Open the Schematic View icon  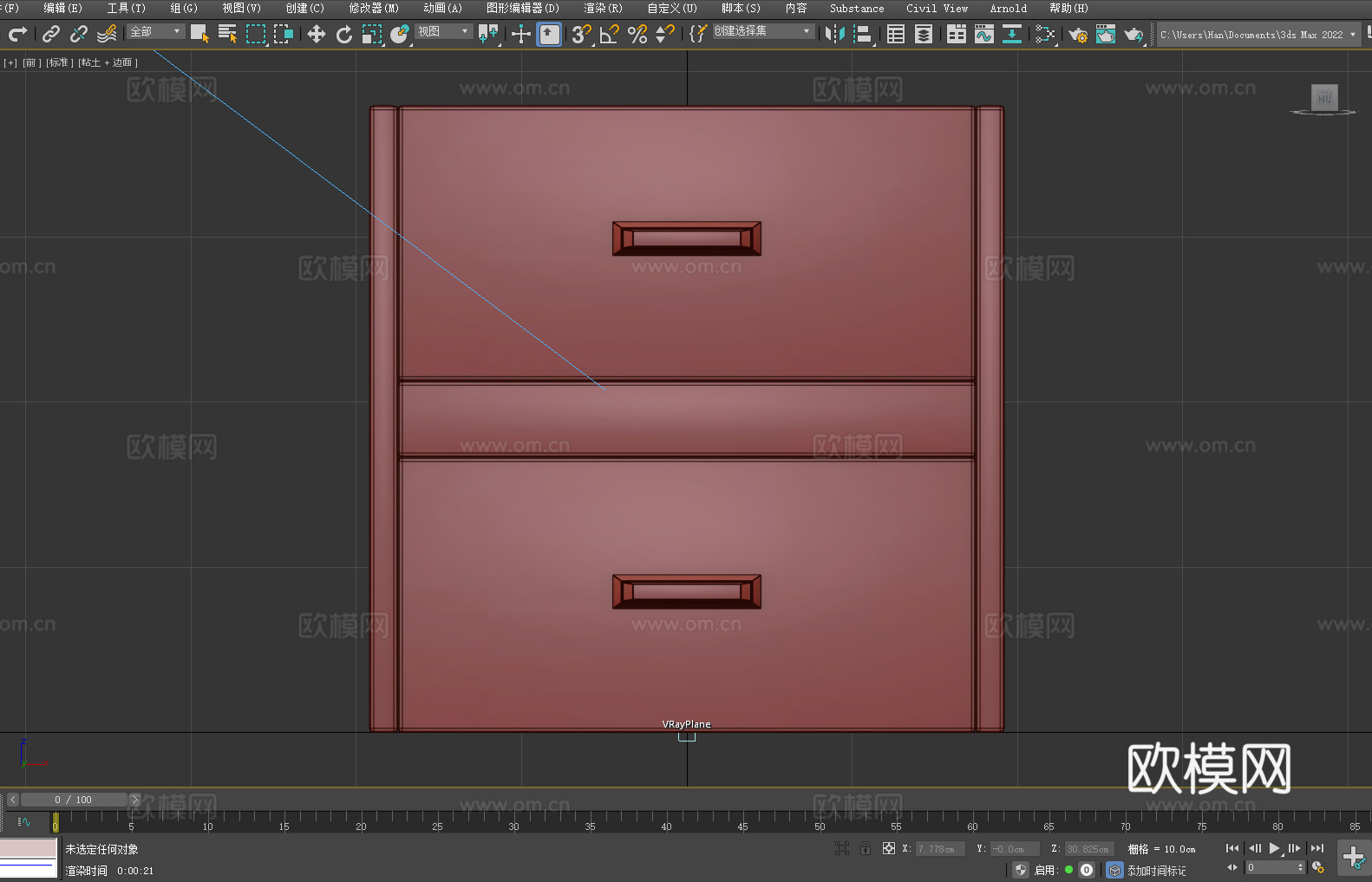pyautogui.click(x=1012, y=34)
